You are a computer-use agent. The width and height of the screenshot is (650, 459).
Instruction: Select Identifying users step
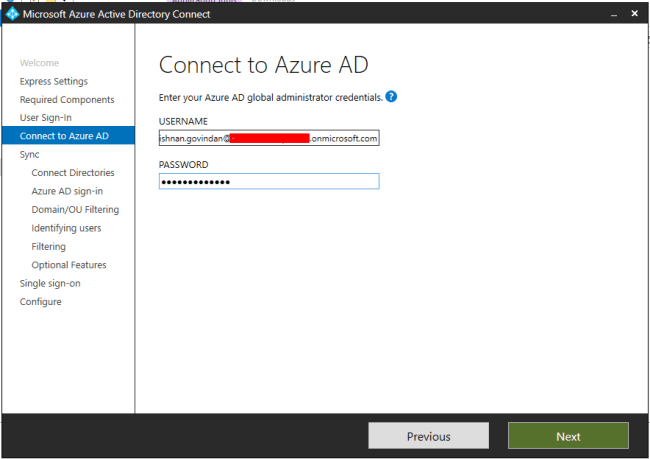(66, 228)
